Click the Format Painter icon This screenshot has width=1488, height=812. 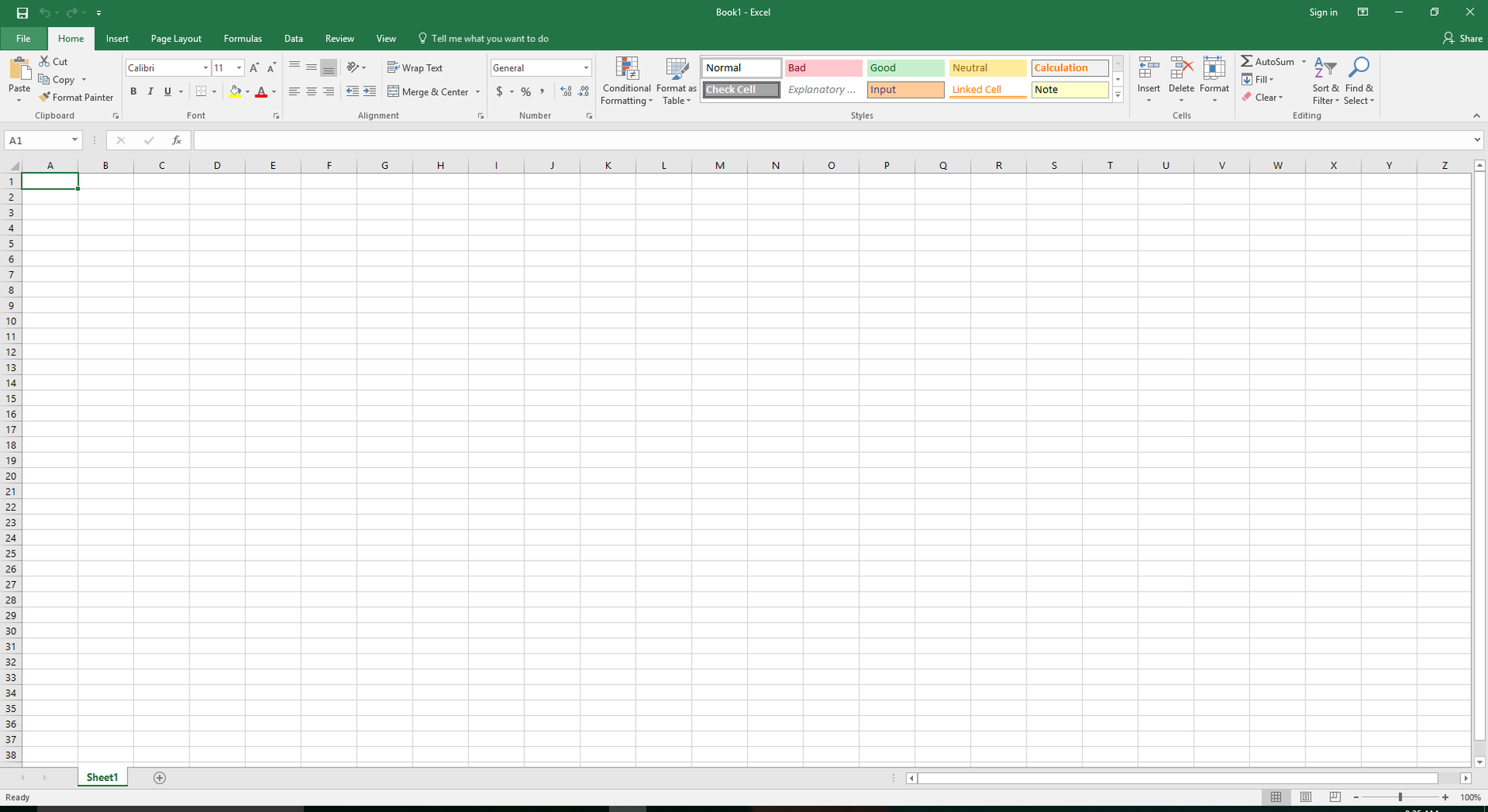76,97
